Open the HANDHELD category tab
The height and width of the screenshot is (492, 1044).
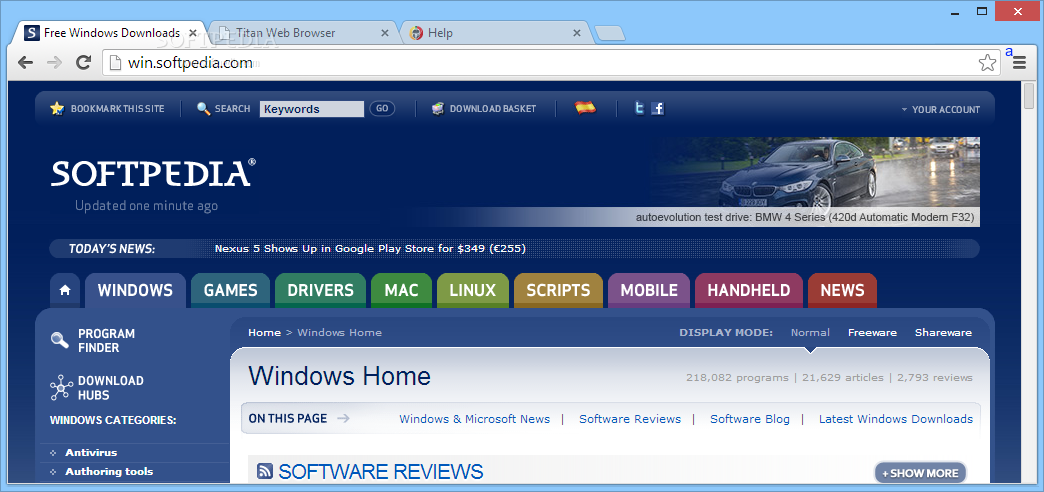tap(748, 290)
